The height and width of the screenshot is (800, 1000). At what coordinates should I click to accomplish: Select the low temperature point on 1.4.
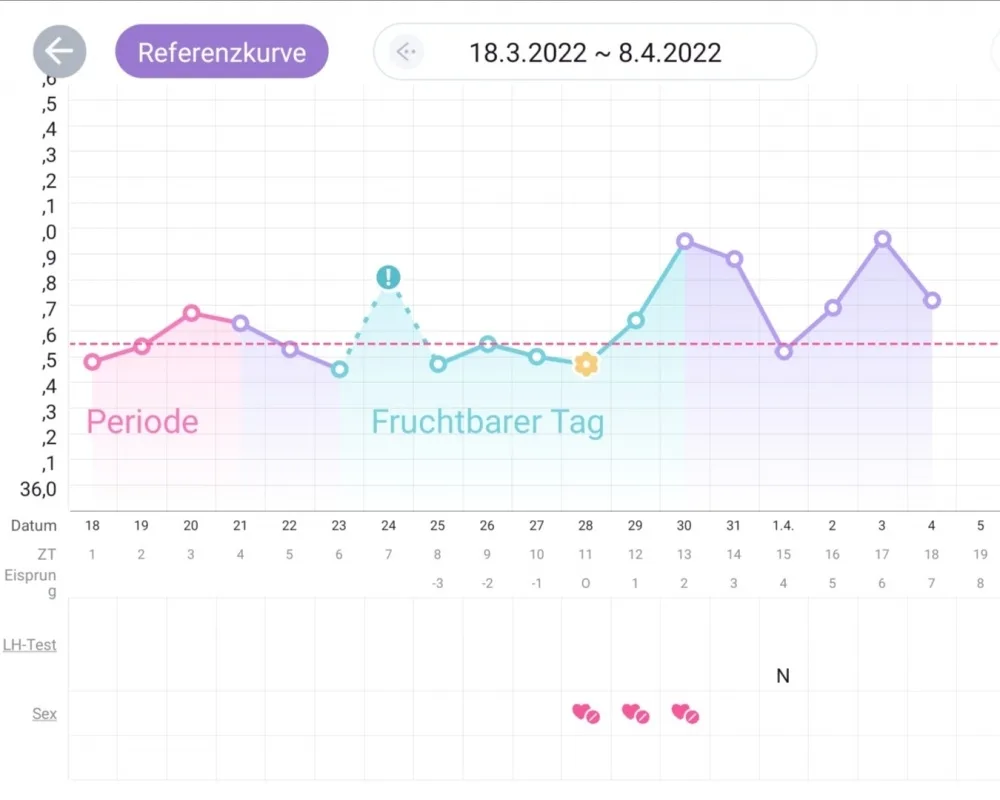point(784,352)
